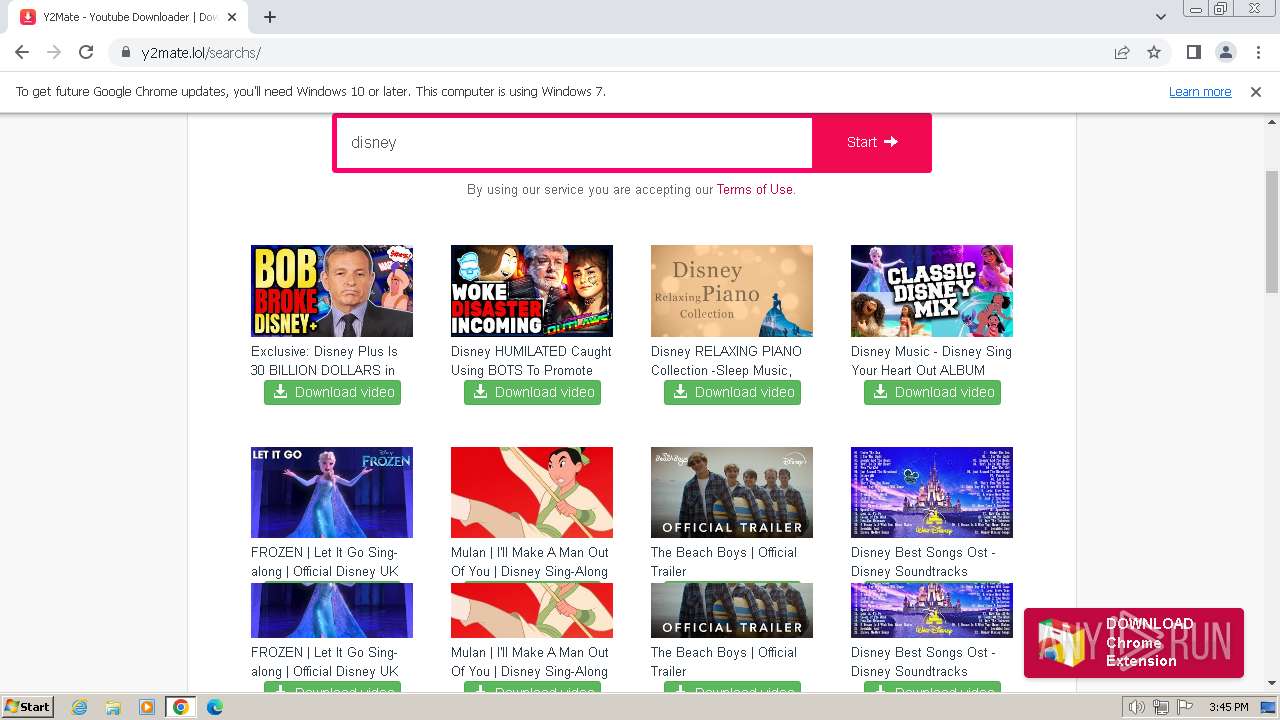Open Windows Media Player from taskbar

coord(147,707)
